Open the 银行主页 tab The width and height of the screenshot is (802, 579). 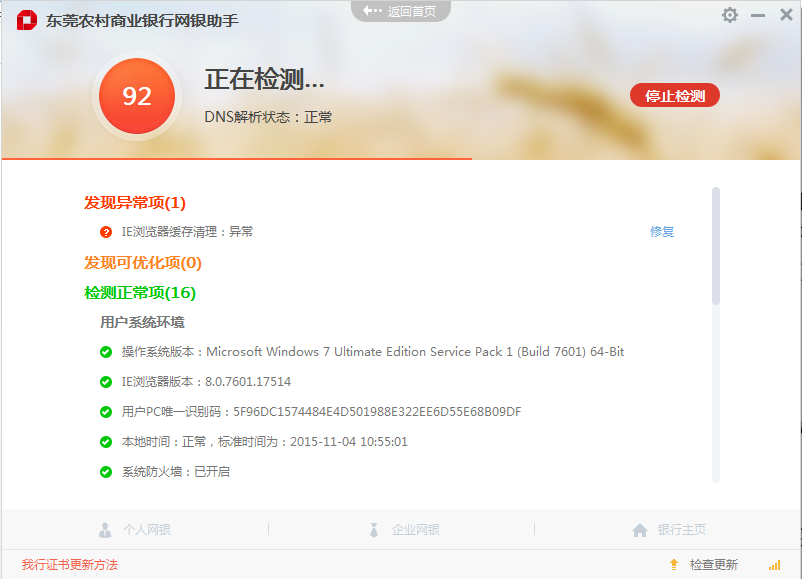(x=670, y=530)
